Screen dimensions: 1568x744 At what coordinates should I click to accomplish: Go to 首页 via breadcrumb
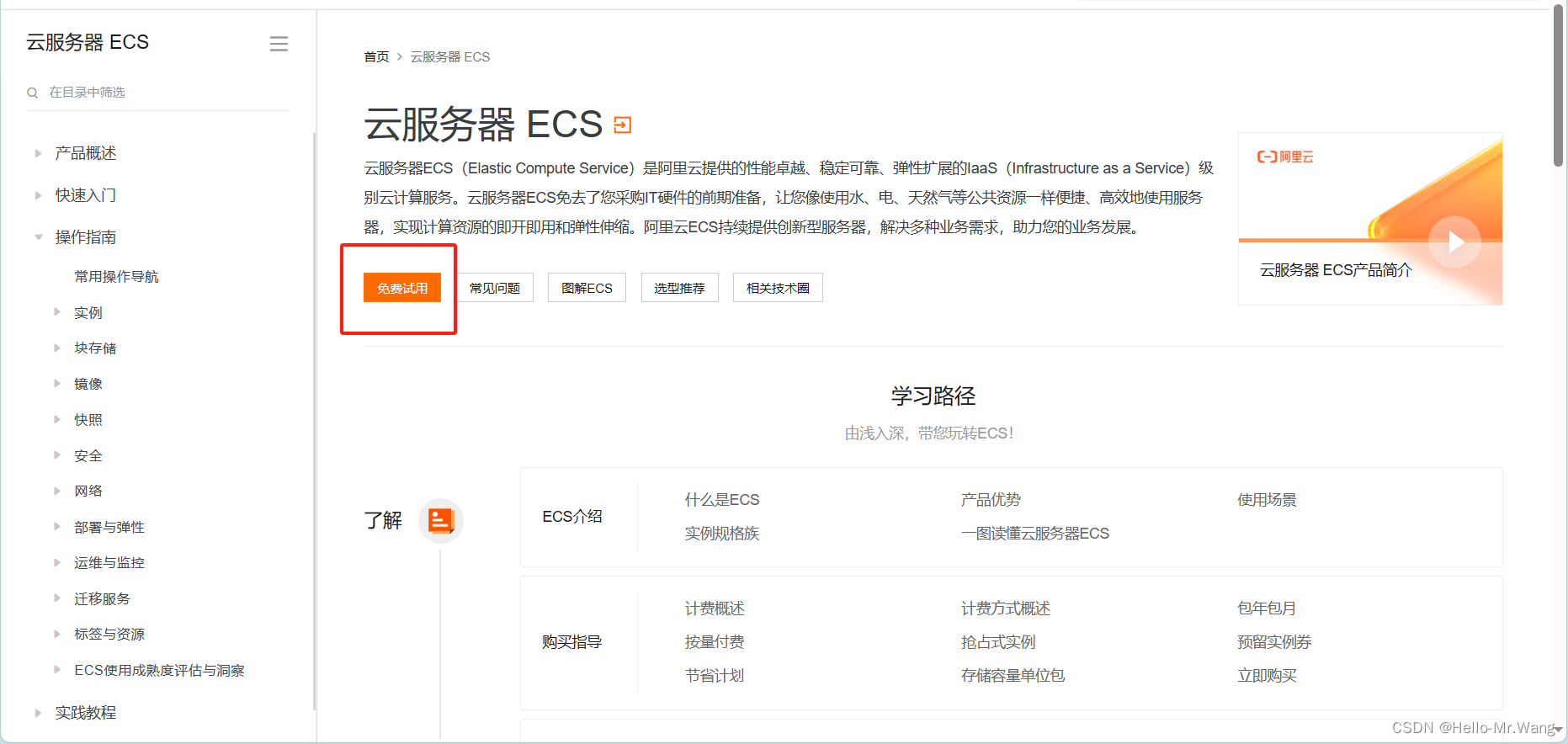coord(376,57)
